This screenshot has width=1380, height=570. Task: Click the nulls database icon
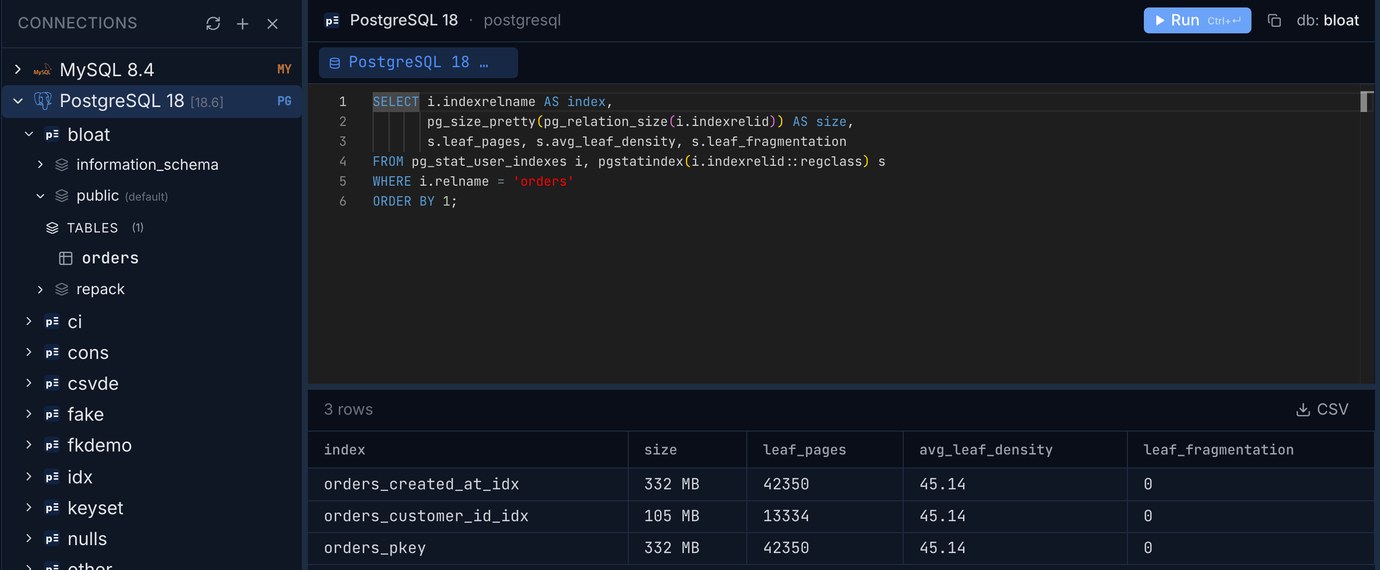[52, 539]
